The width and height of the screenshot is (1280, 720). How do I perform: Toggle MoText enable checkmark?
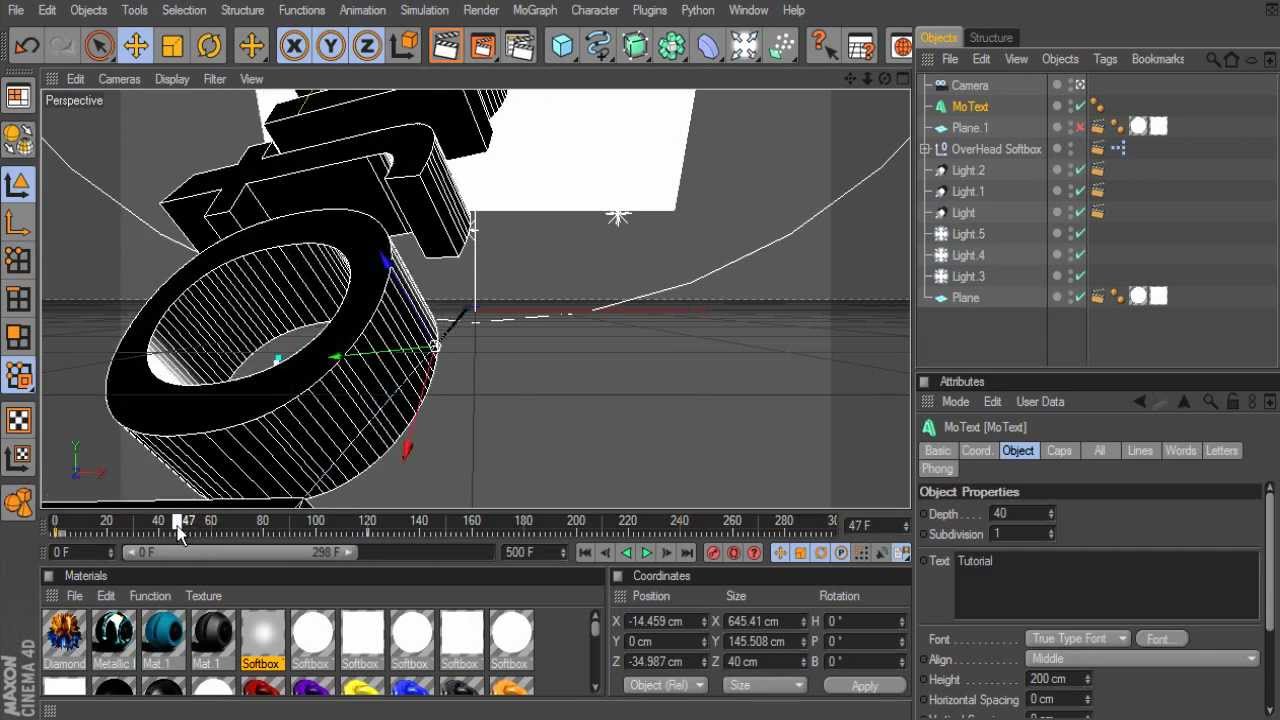[1080, 107]
